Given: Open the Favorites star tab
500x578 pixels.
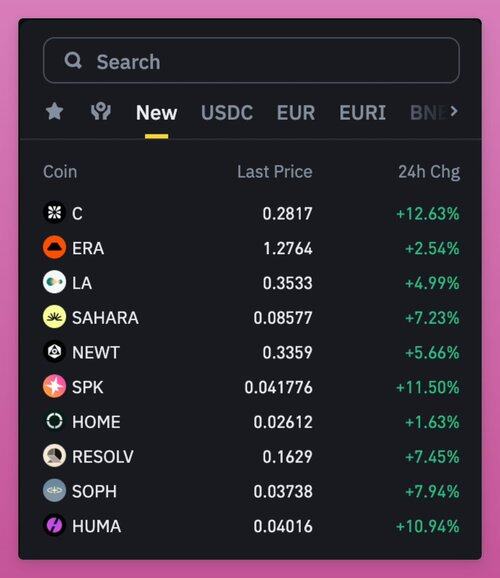Looking at the screenshot, I should click(55, 111).
